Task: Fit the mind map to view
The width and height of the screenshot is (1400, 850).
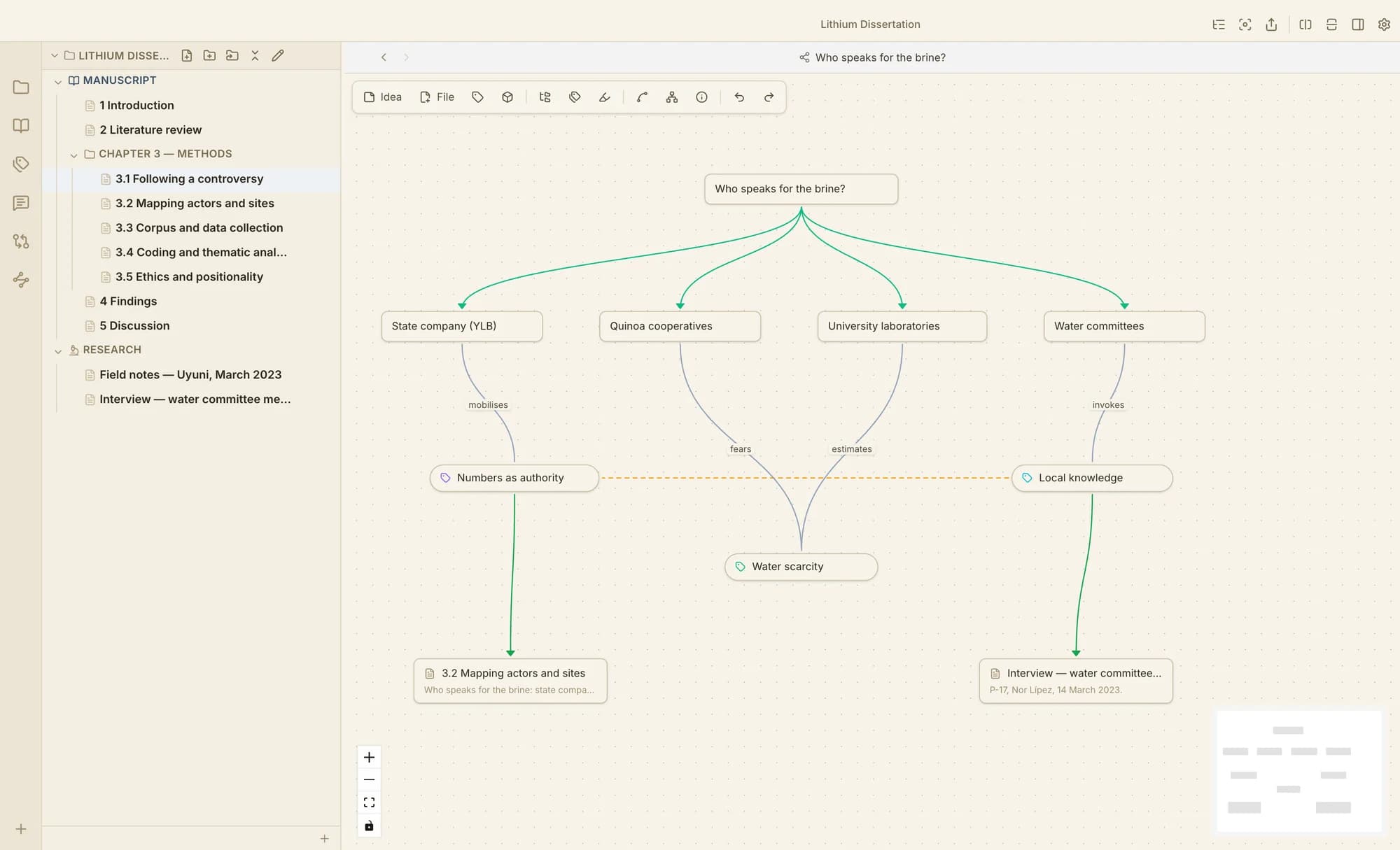Action: tap(369, 802)
